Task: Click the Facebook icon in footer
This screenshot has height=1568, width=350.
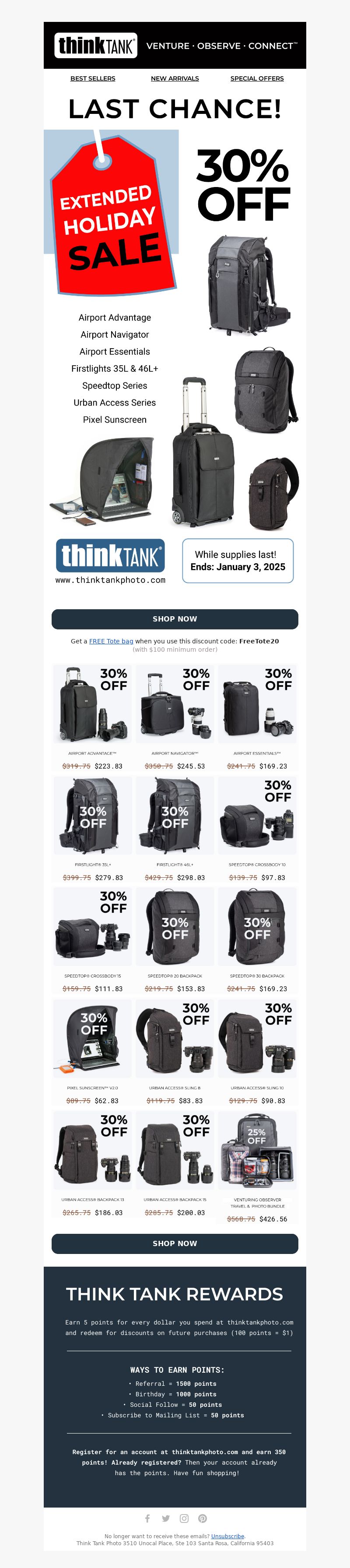Action: [x=147, y=1518]
